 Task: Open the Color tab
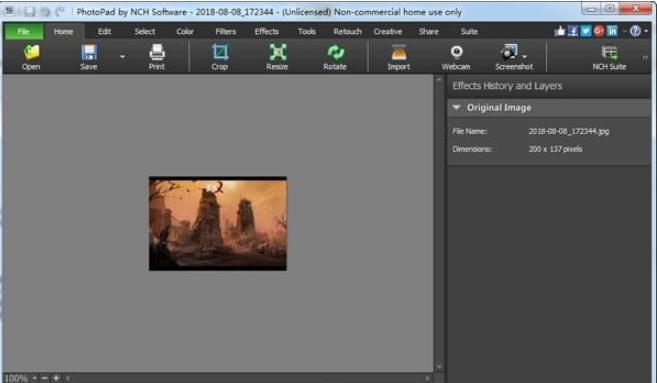(185, 31)
